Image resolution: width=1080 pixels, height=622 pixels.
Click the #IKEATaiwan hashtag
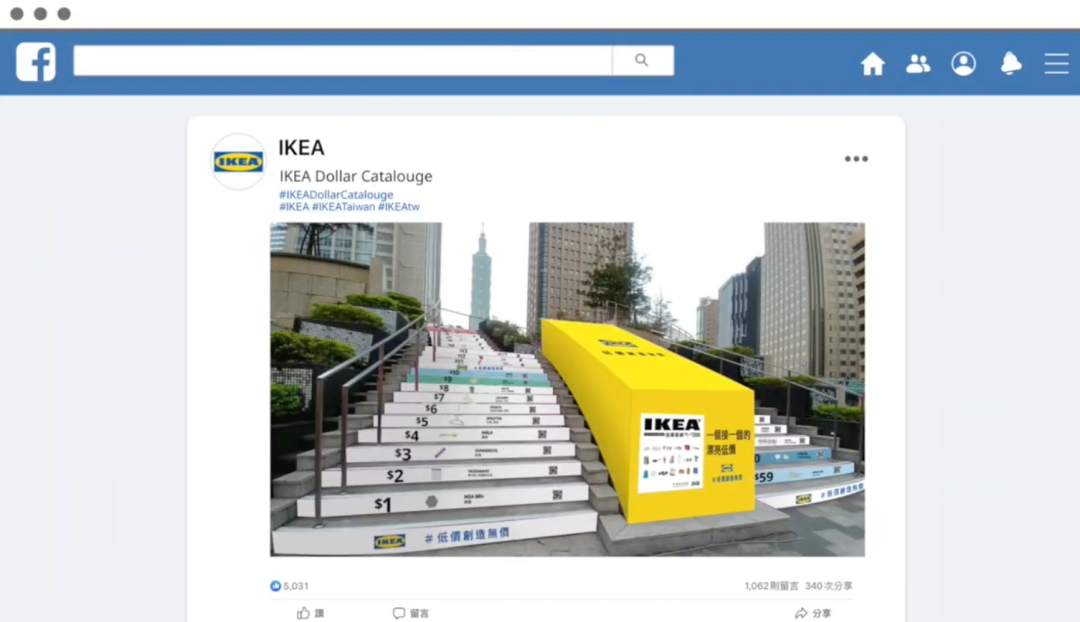tap(343, 207)
